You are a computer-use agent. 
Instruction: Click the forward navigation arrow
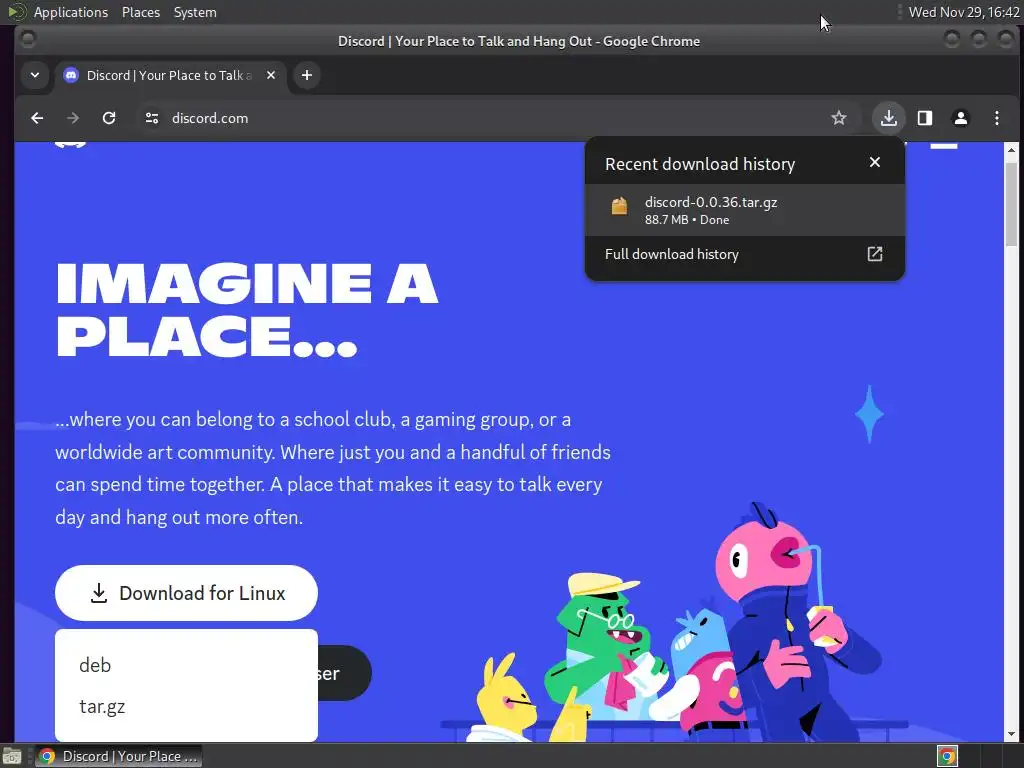73,118
